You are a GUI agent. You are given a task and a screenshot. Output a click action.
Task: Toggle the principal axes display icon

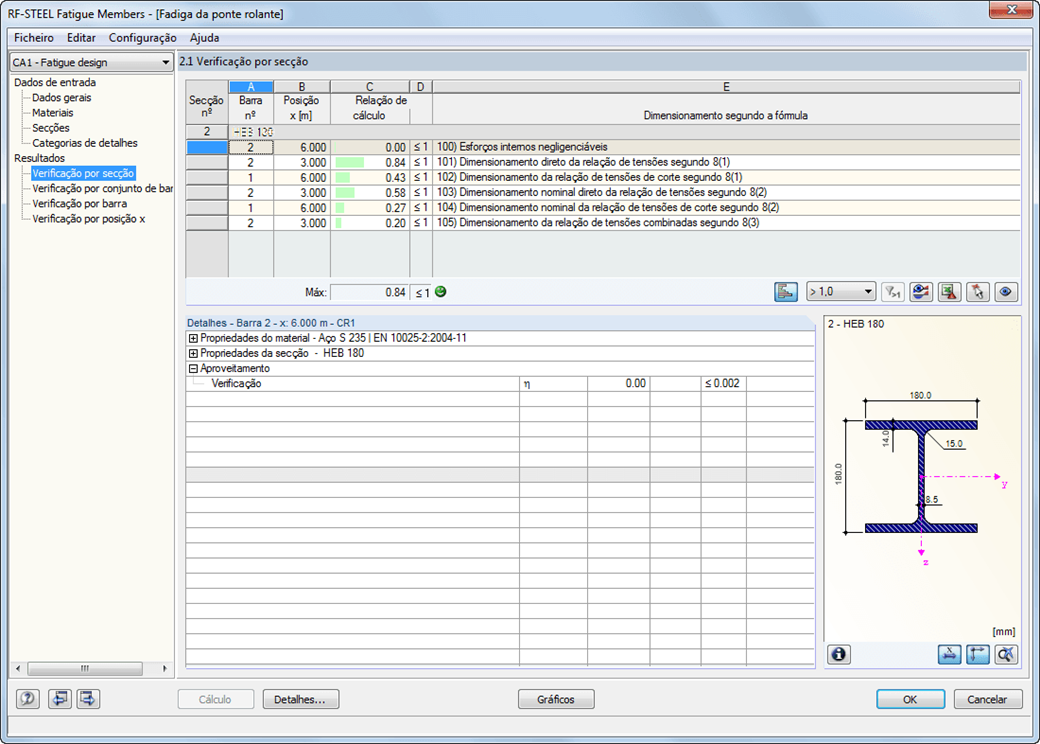pos(978,654)
